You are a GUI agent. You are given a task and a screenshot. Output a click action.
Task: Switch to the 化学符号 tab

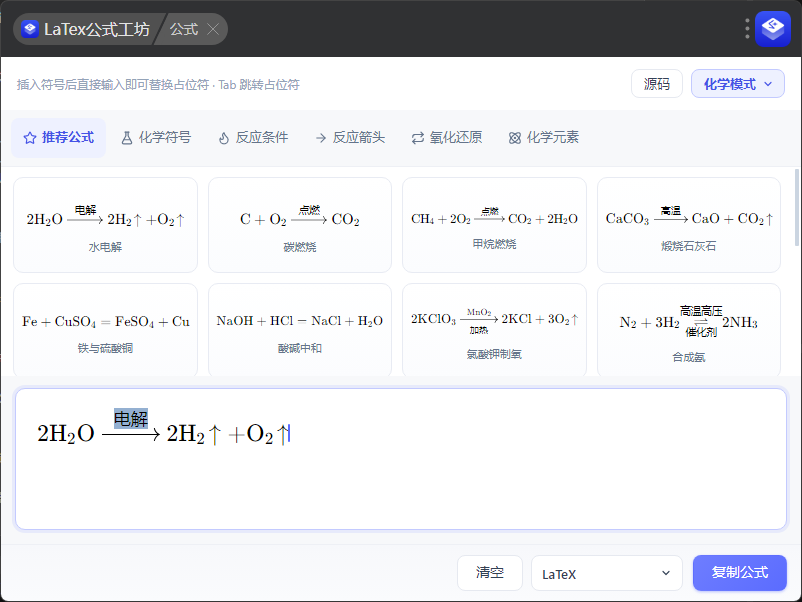[156, 138]
